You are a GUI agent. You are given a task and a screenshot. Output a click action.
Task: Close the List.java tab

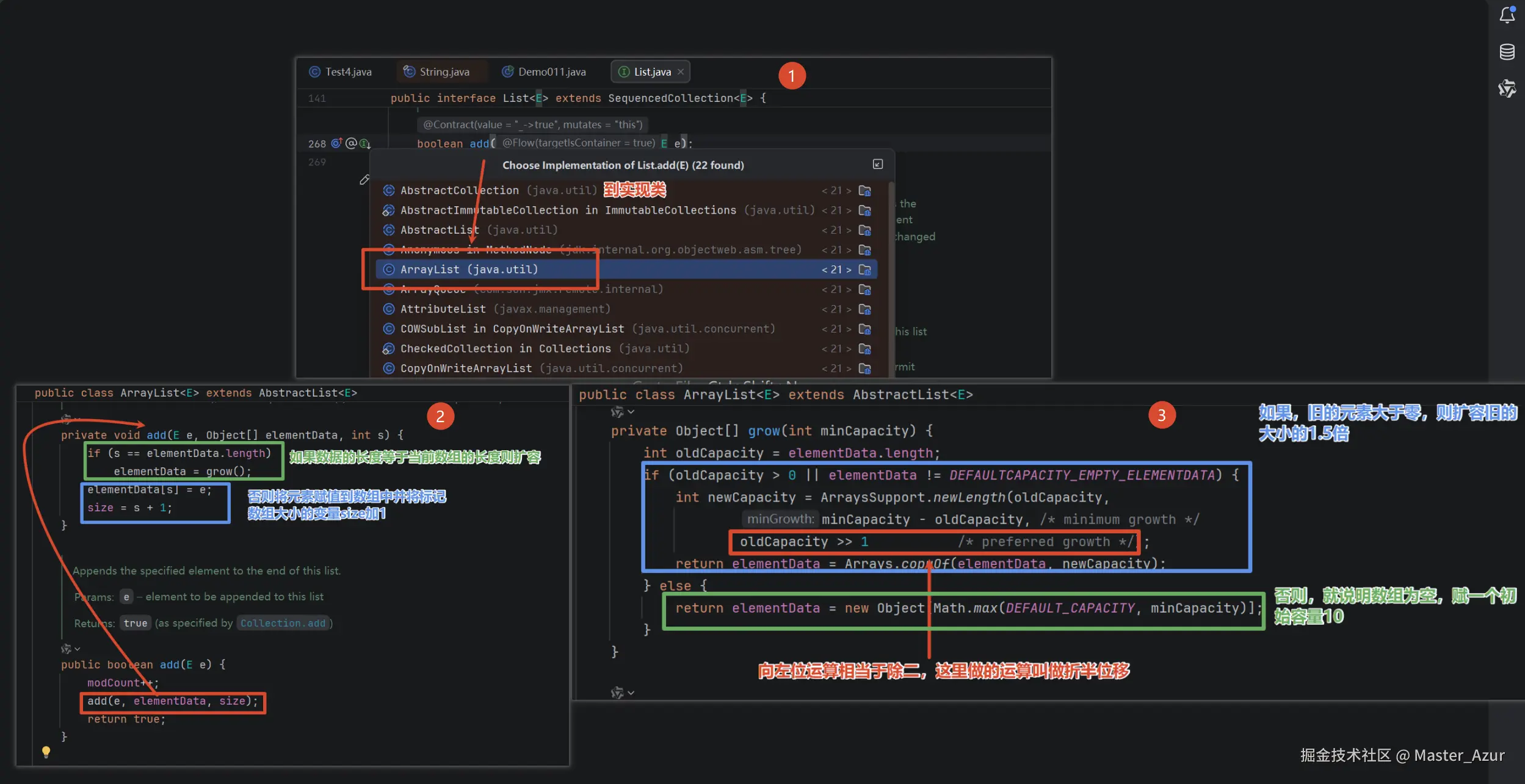680,72
